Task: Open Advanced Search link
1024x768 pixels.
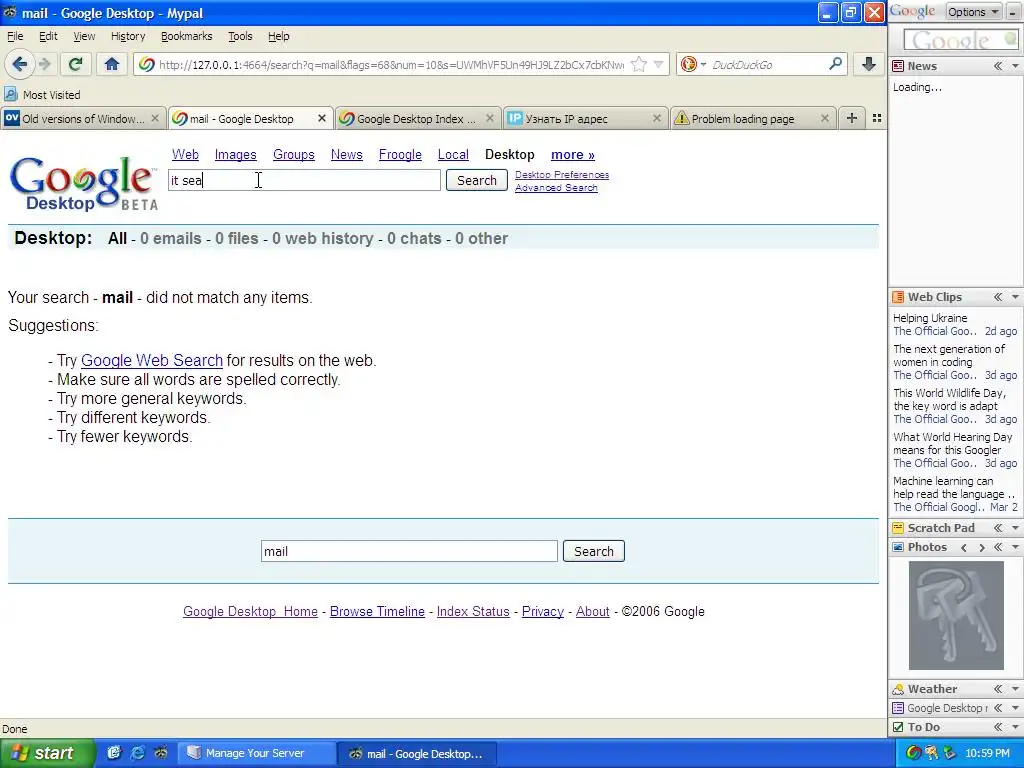Action: point(556,187)
